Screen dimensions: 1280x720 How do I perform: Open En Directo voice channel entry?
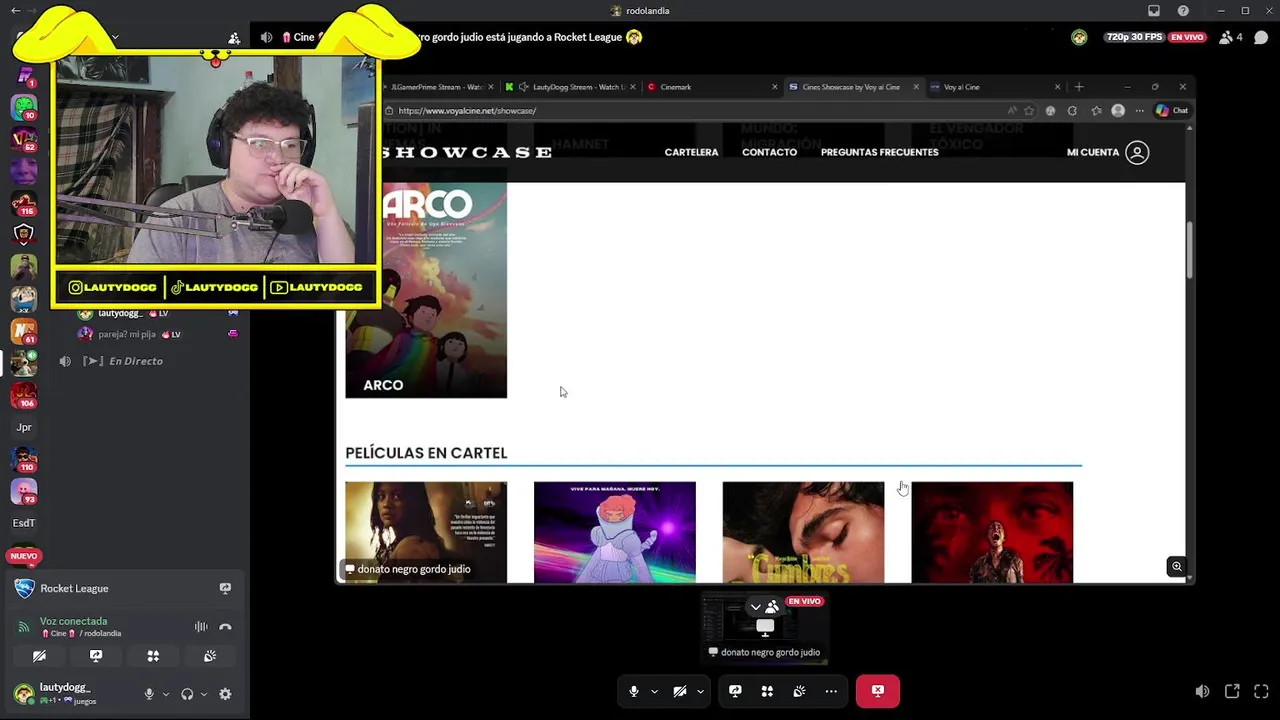(136, 361)
